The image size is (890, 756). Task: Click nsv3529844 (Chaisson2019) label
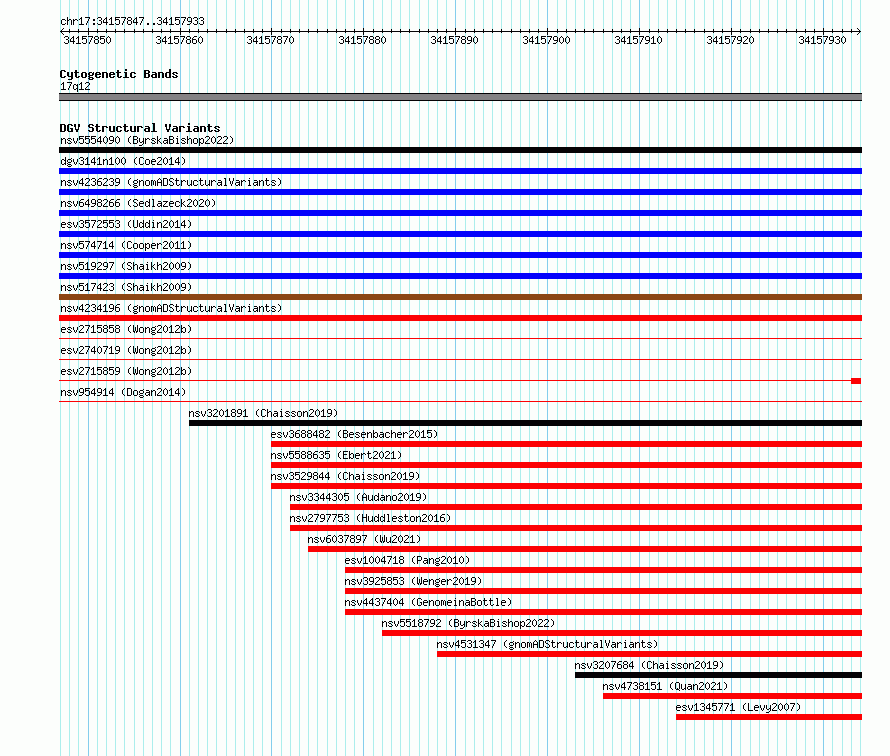click(345, 476)
